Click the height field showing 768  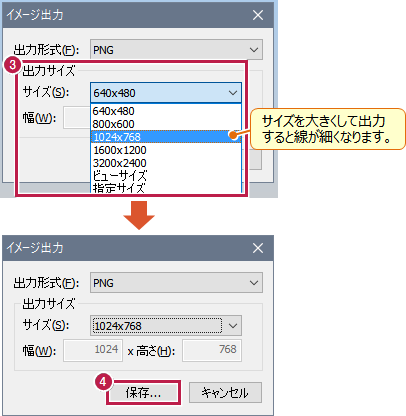point(212,350)
